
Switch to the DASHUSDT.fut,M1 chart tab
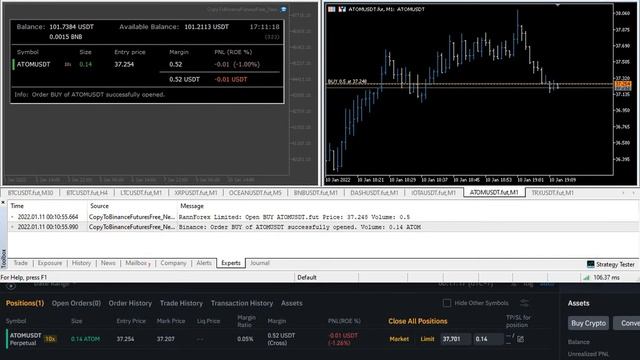coord(374,193)
